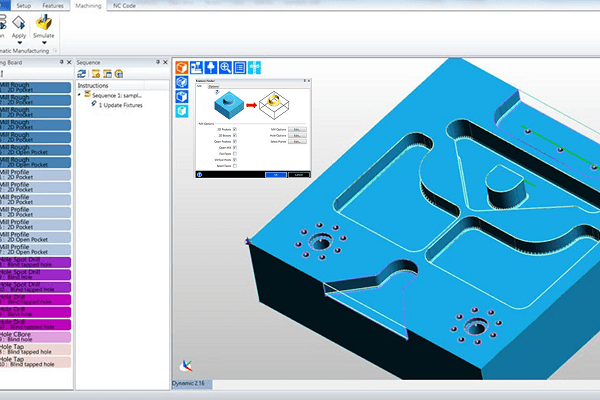Click the orange 3D cube view icon
The image size is (600, 400).
[x=182, y=67]
